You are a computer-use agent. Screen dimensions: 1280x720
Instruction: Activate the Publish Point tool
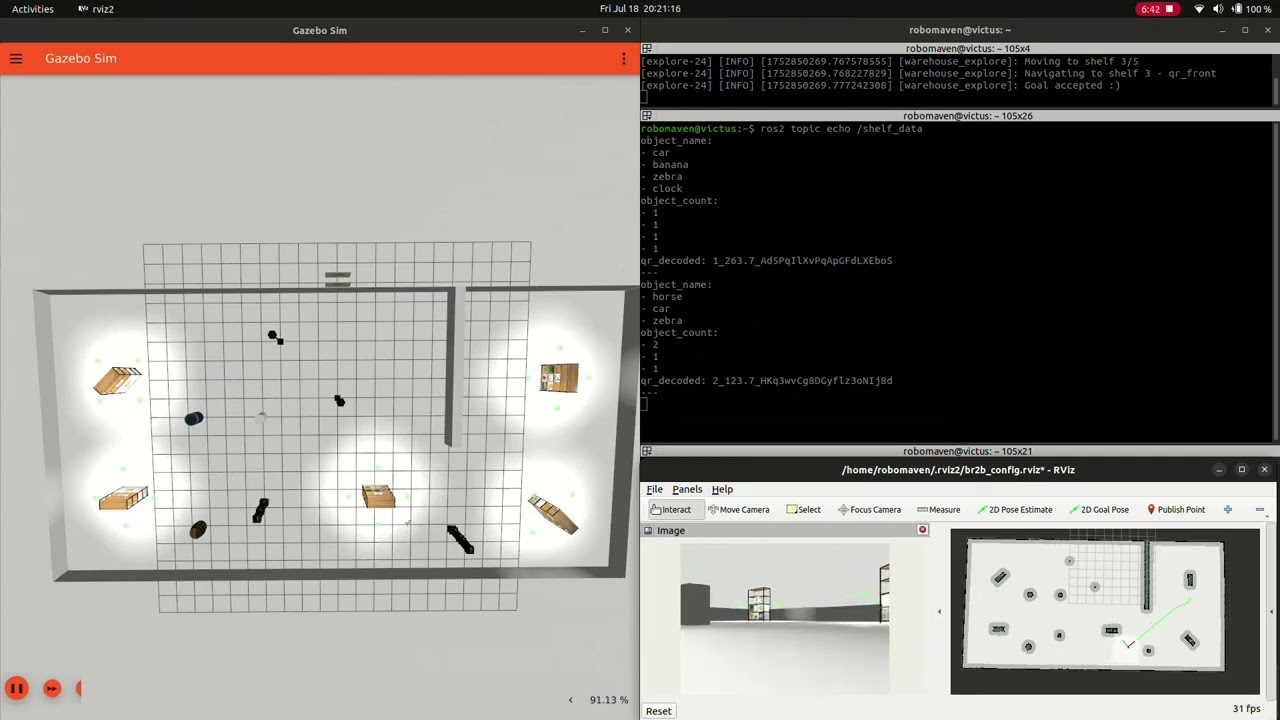coord(1175,510)
